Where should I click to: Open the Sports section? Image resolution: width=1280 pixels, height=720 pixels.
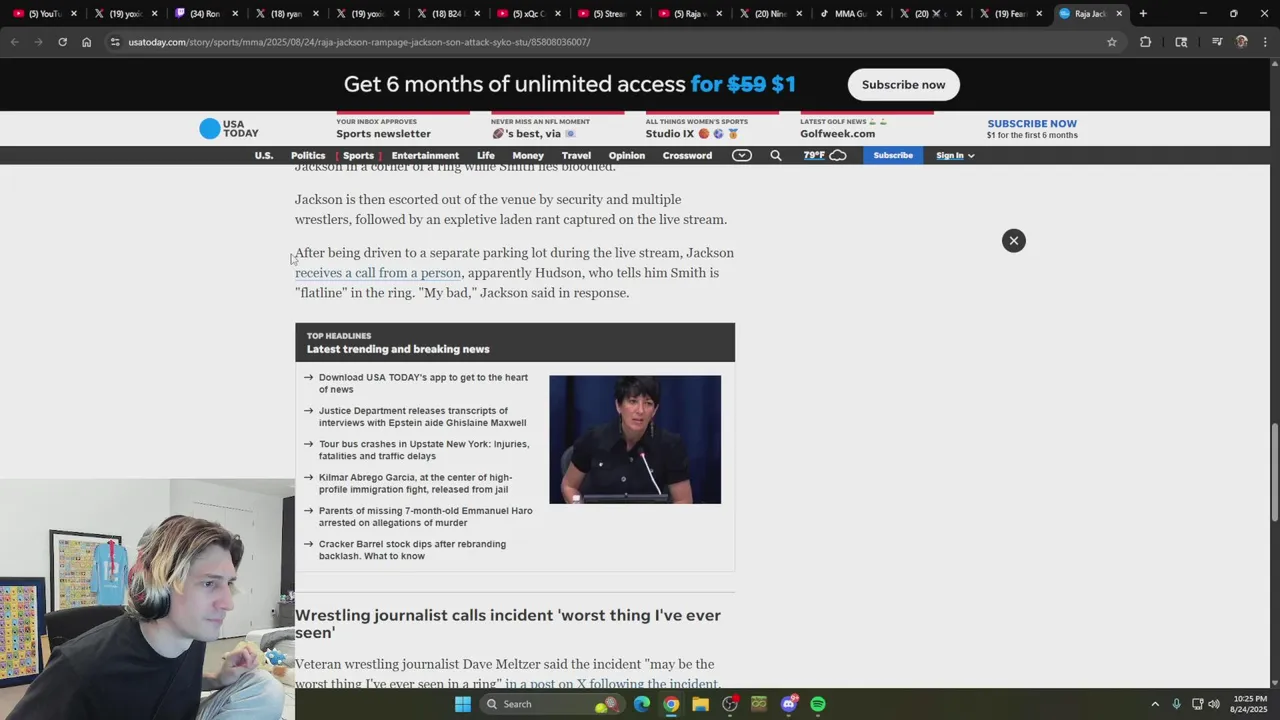[x=358, y=155]
